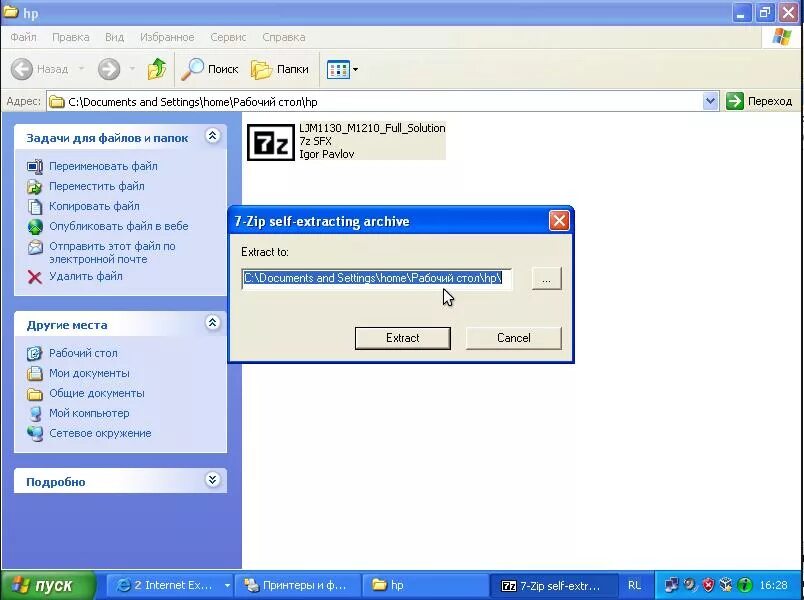Click the RL language indicator
The image size is (804, 600).
(x=634, y=585)
